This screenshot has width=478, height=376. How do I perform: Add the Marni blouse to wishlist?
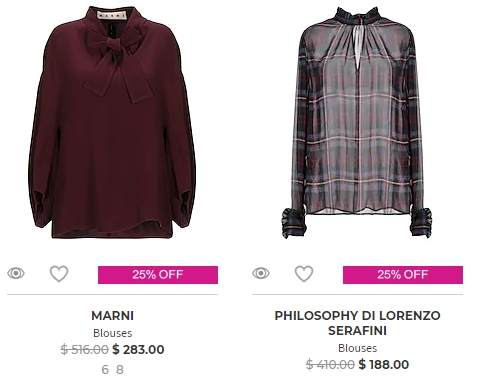coord(59,274)
